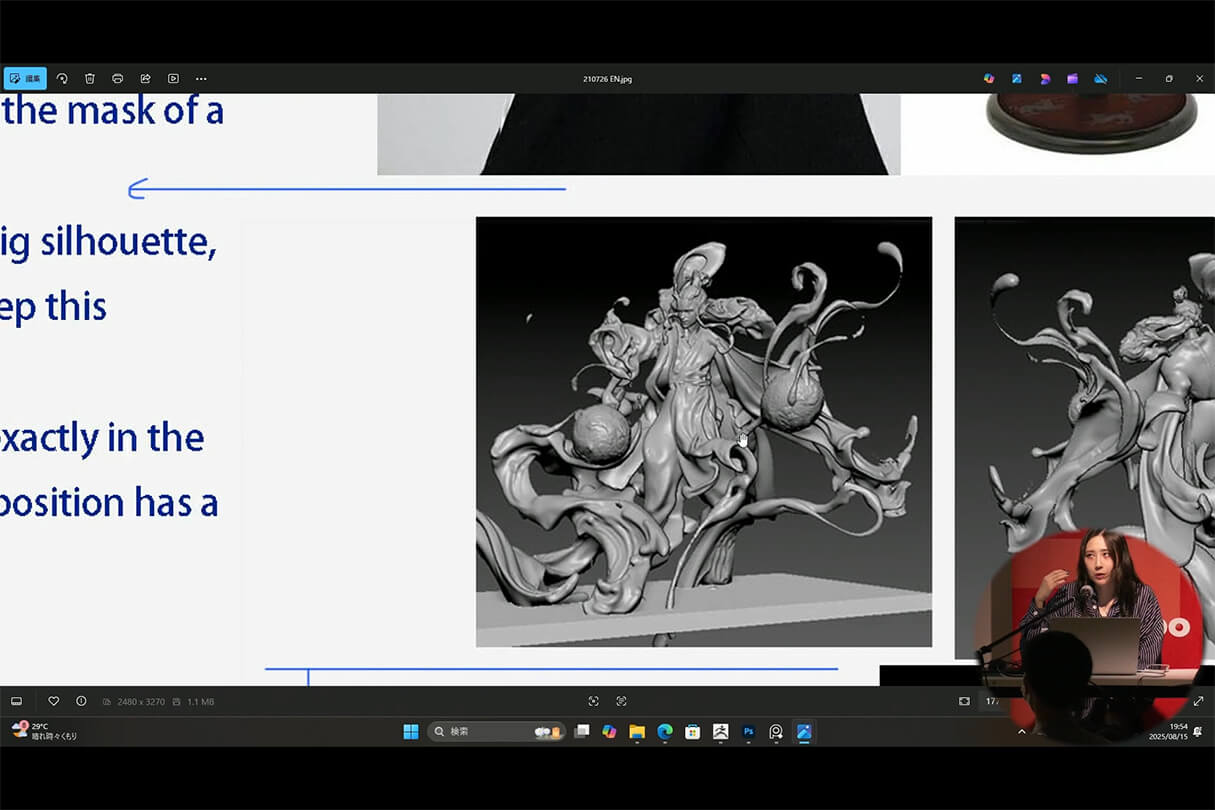Toggle favorite with the heart icon
1215x810 pixels.
[54, 701]
